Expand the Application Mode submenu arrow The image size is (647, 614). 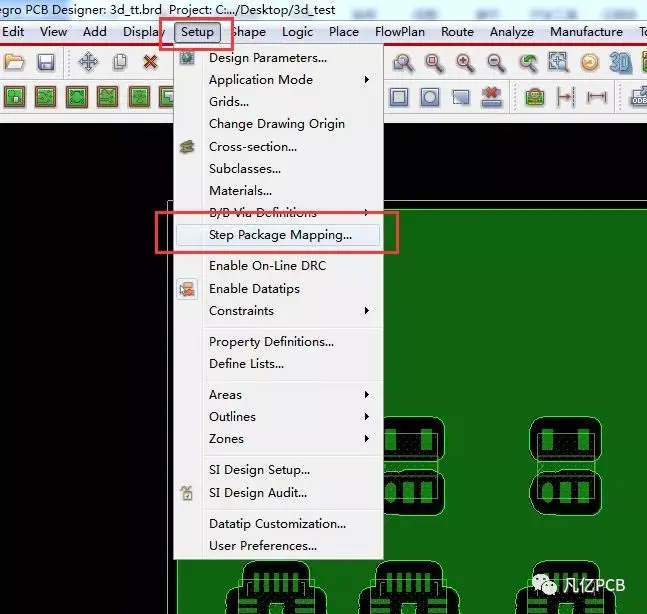[x=366, y=80]
